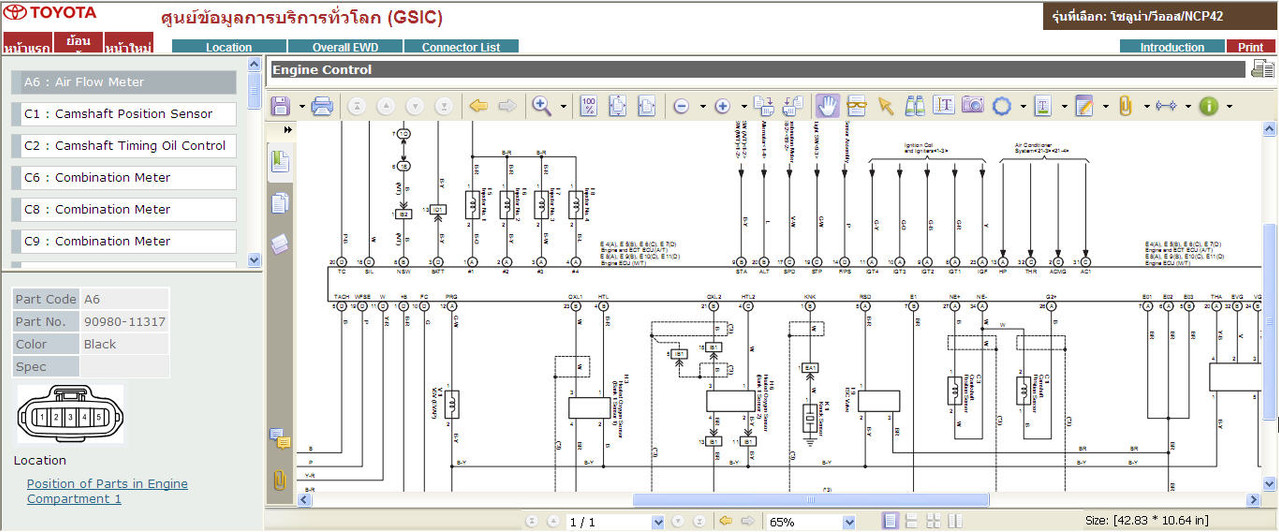The width and height of the screenshot is (1279, 532).
Task: Switch to single page layout icon
Action: [891, 521]
